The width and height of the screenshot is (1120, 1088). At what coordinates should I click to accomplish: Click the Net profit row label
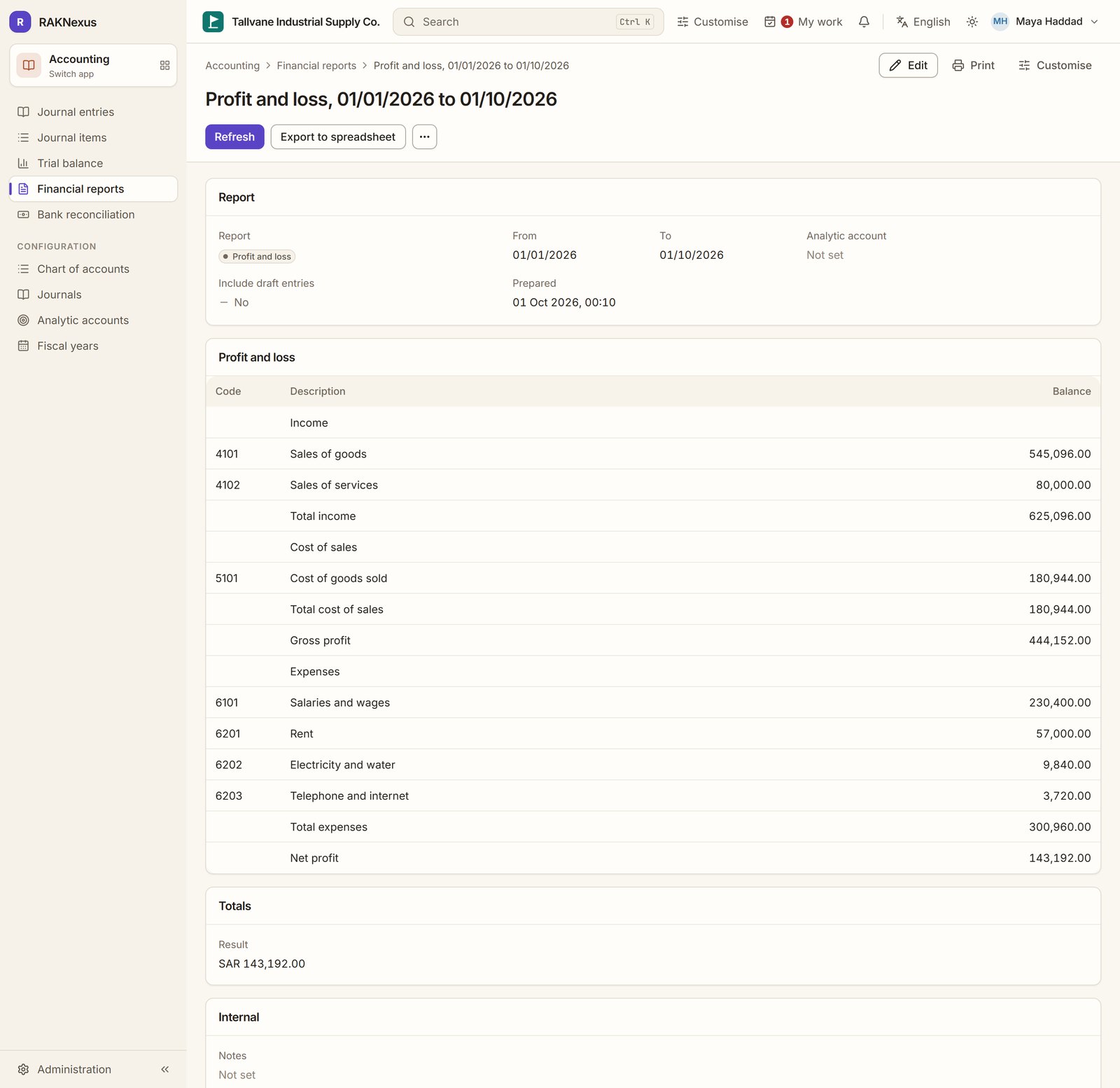(x=314, y=858)
